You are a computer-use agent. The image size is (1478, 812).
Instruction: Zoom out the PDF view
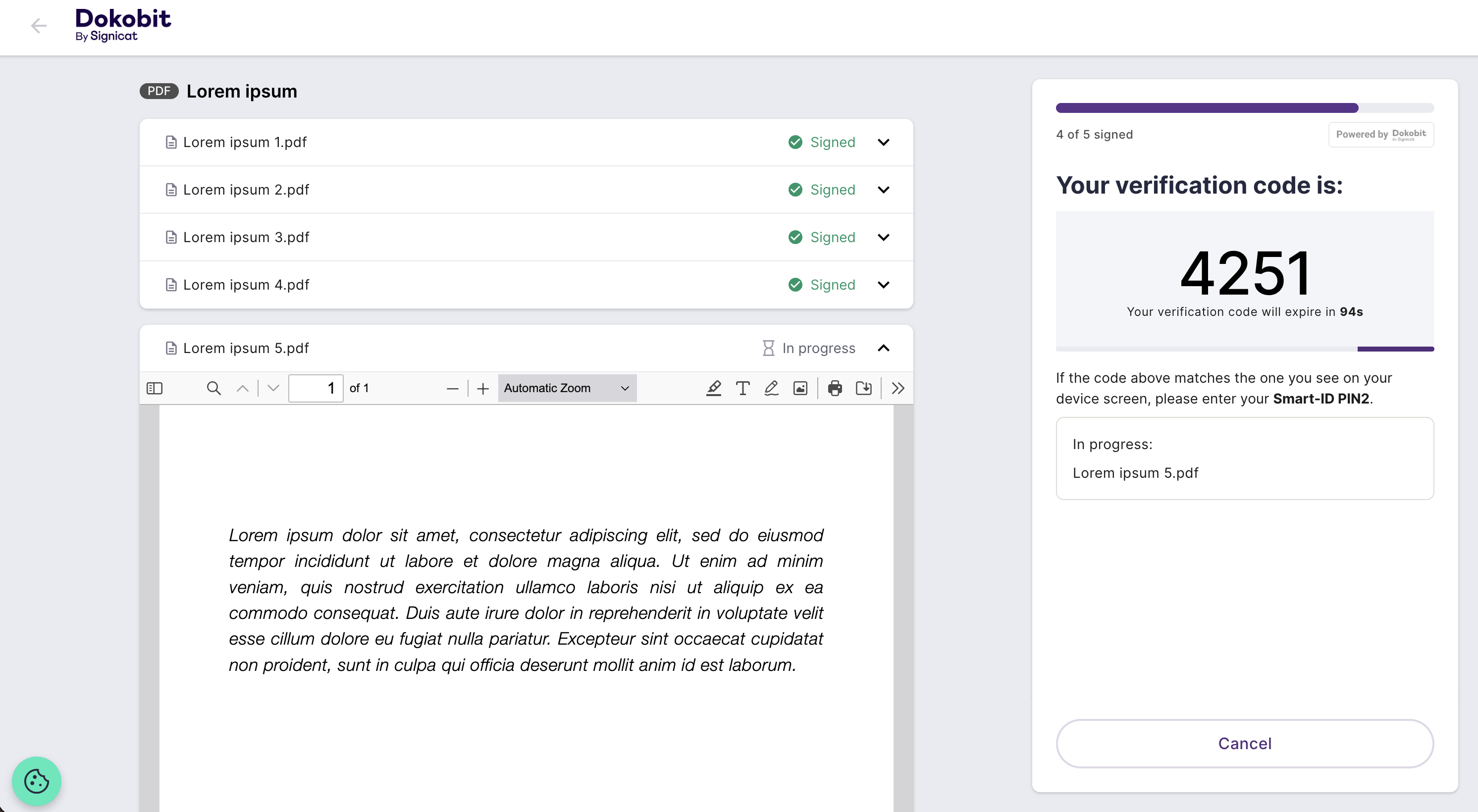(452, 389)
